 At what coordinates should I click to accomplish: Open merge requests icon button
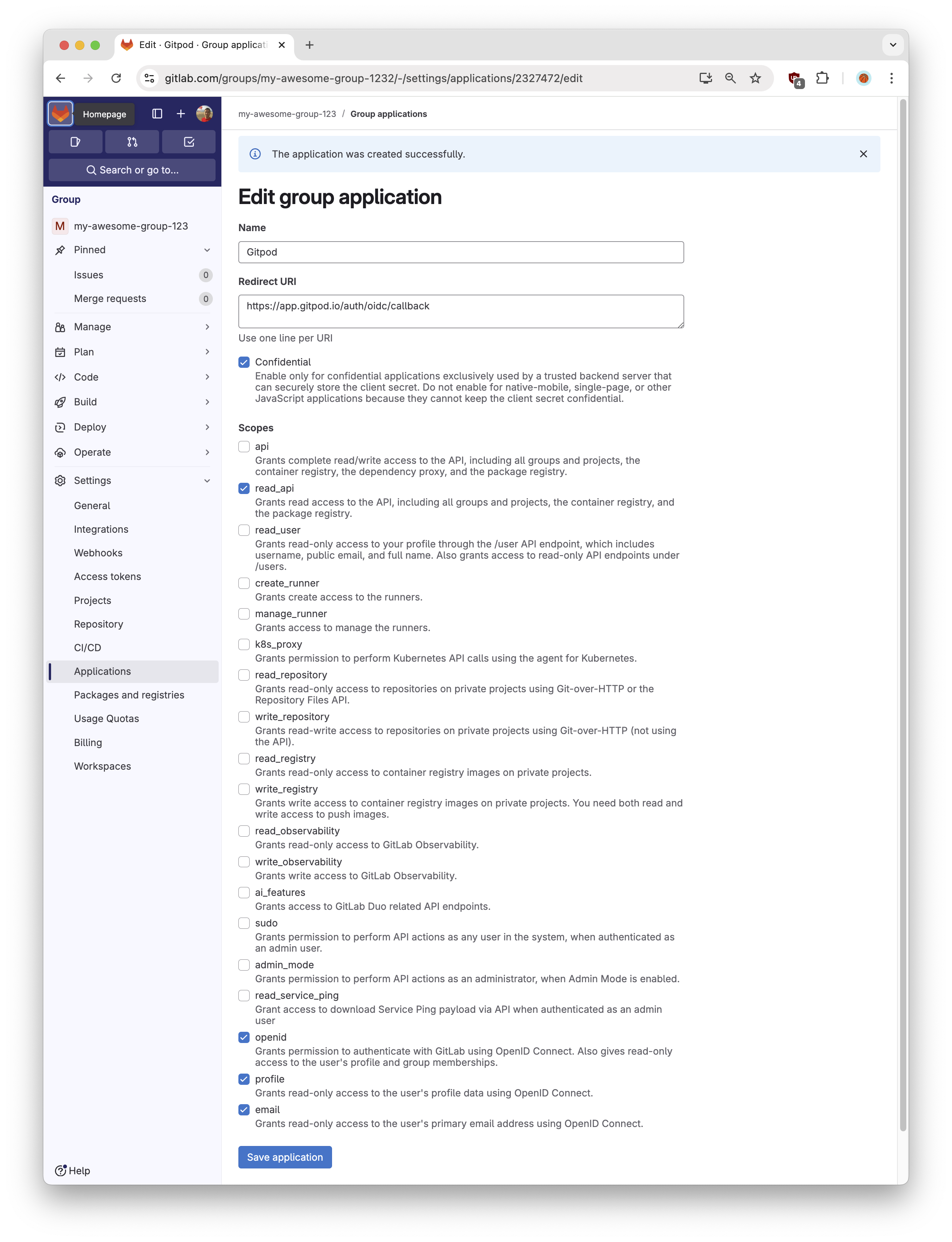132,142
